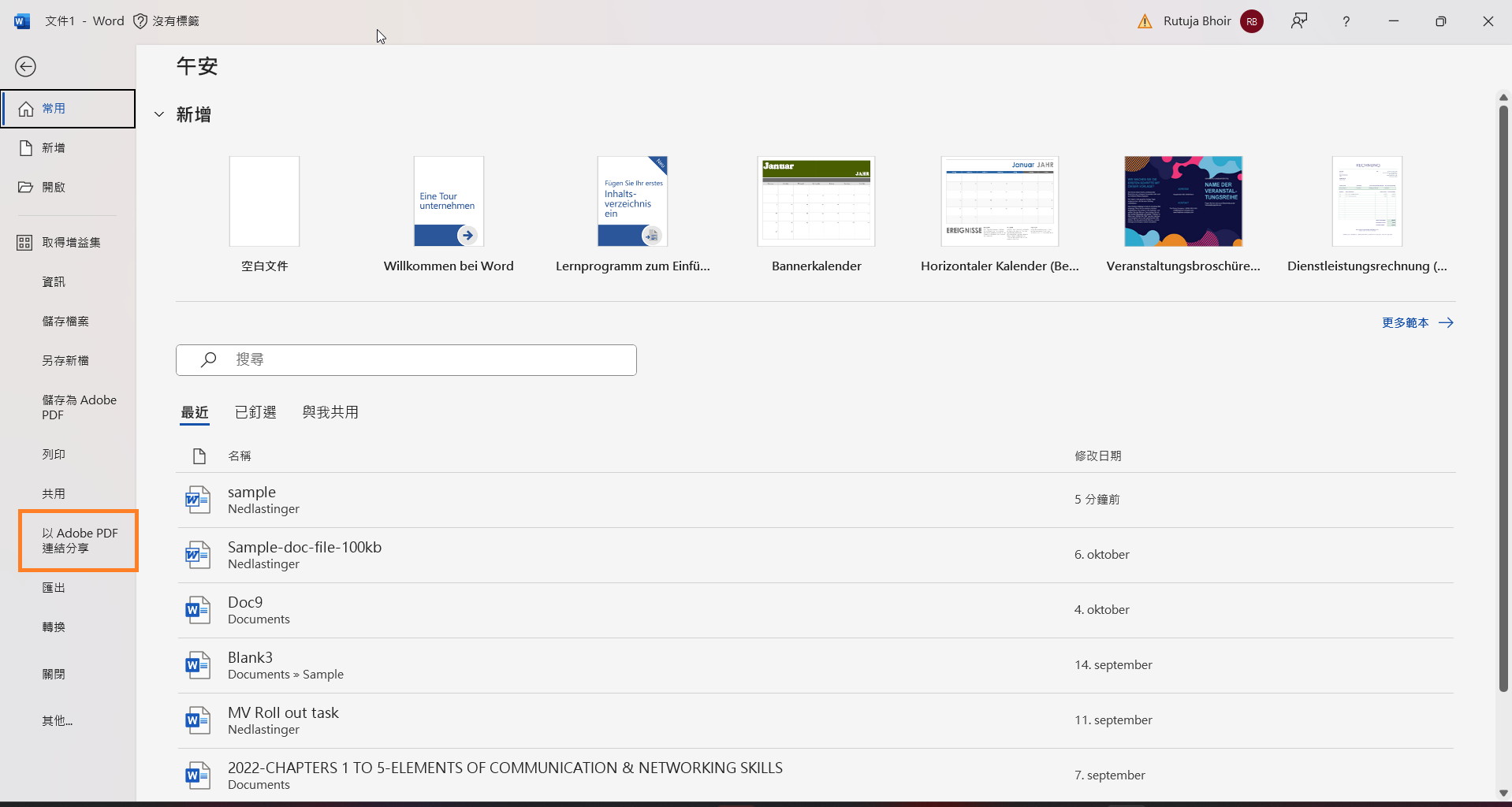This screenshot has width=1512, height=807.
Task: Click the vertical scrollbar thumb
Action: coord(1503,398)
